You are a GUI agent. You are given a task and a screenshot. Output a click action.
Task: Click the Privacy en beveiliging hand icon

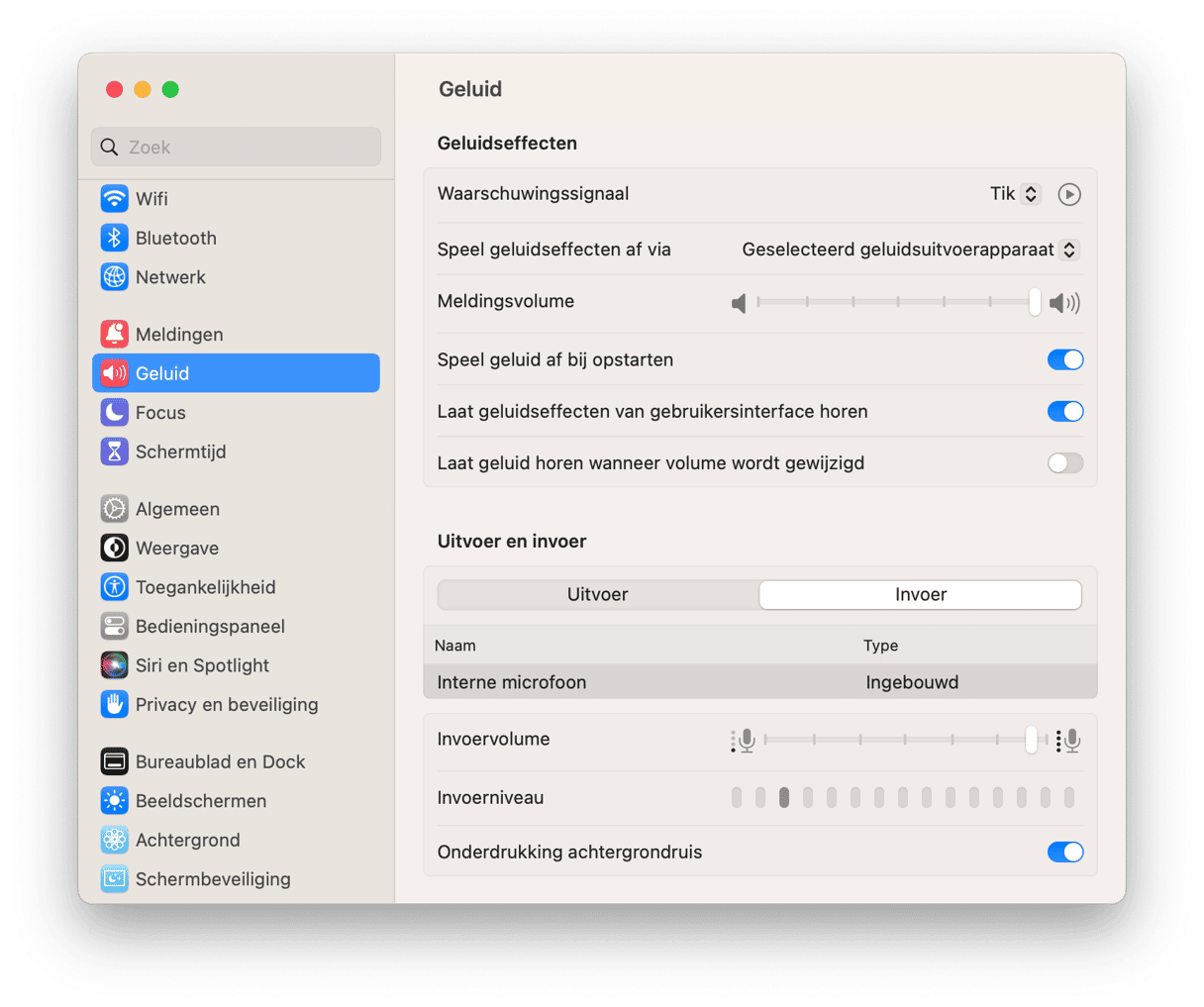point(115,704)
